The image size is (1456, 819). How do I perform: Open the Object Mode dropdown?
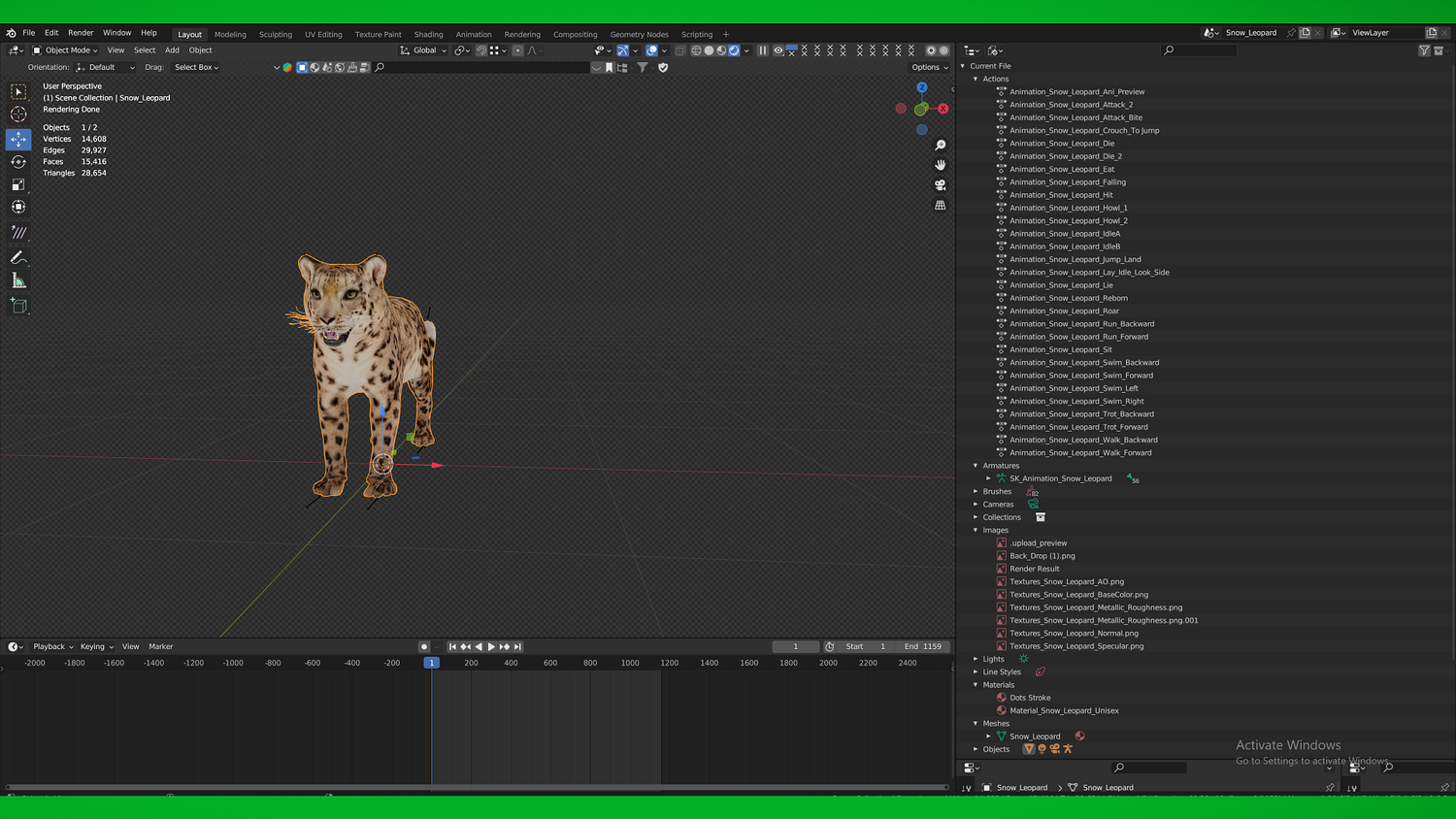[65, 50]
